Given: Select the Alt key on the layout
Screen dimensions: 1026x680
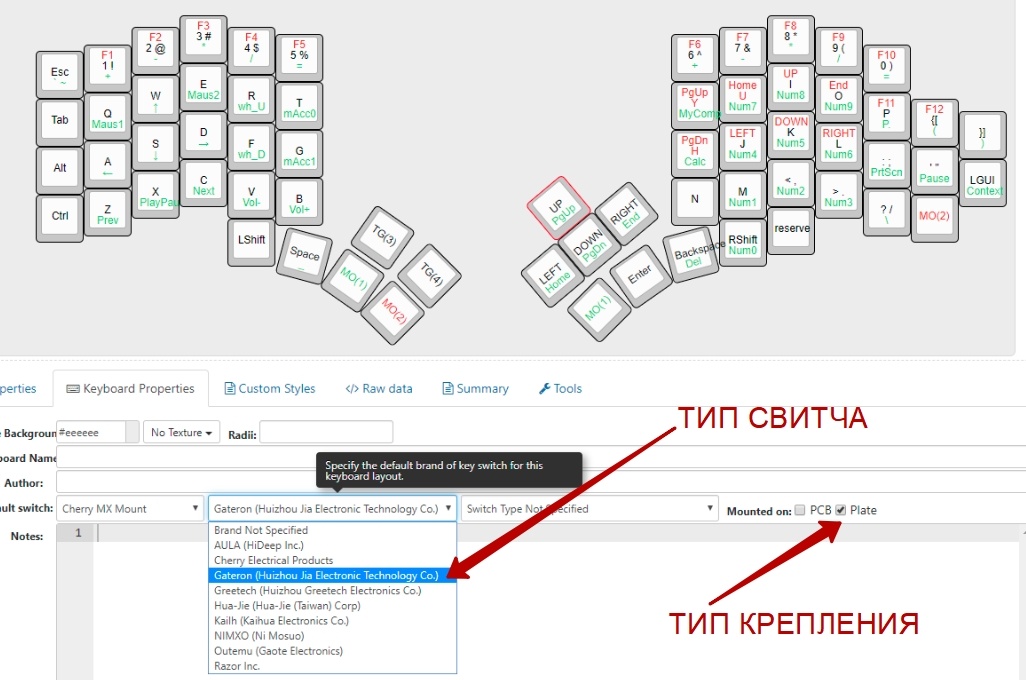Looking at the screenshot, I should coord(60,170).
